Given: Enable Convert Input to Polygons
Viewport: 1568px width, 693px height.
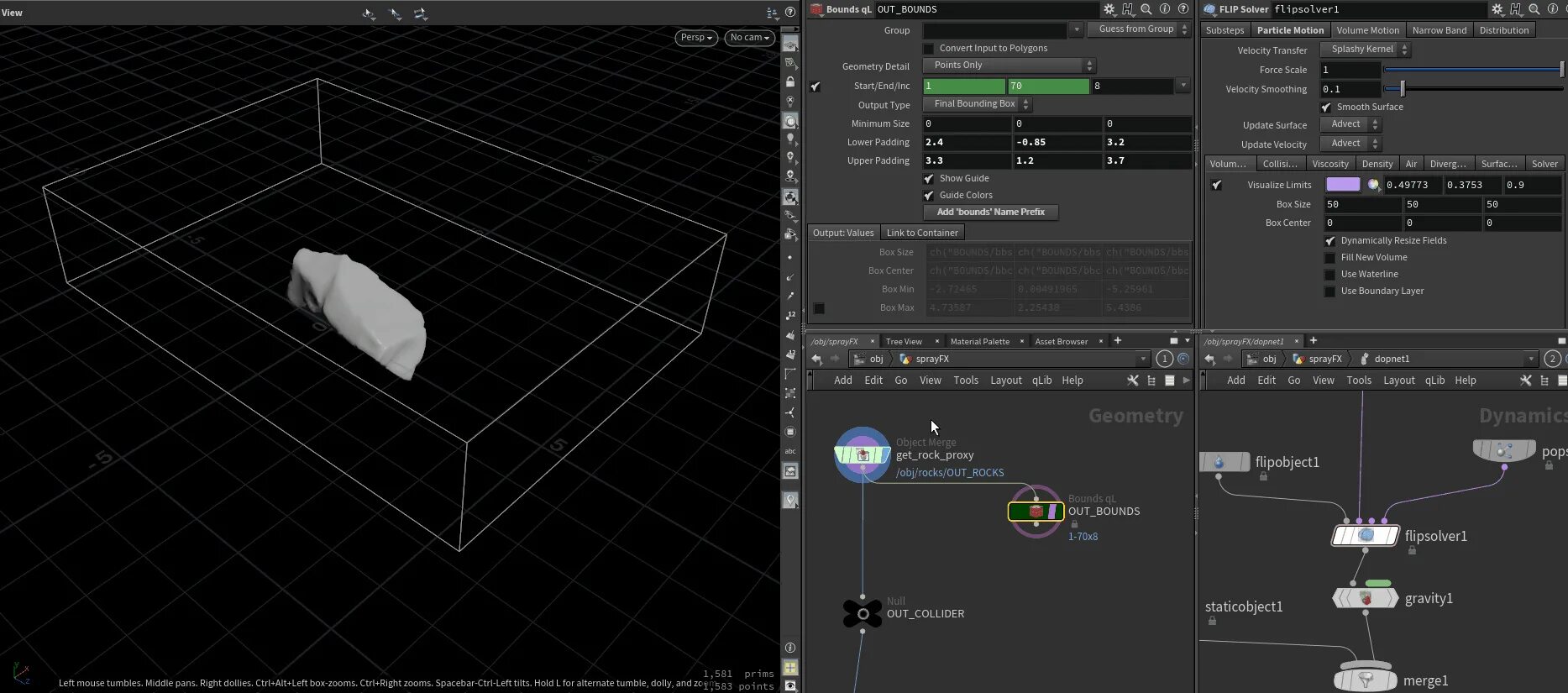Looking at the screenshot, I should click(x=929, y=49).
